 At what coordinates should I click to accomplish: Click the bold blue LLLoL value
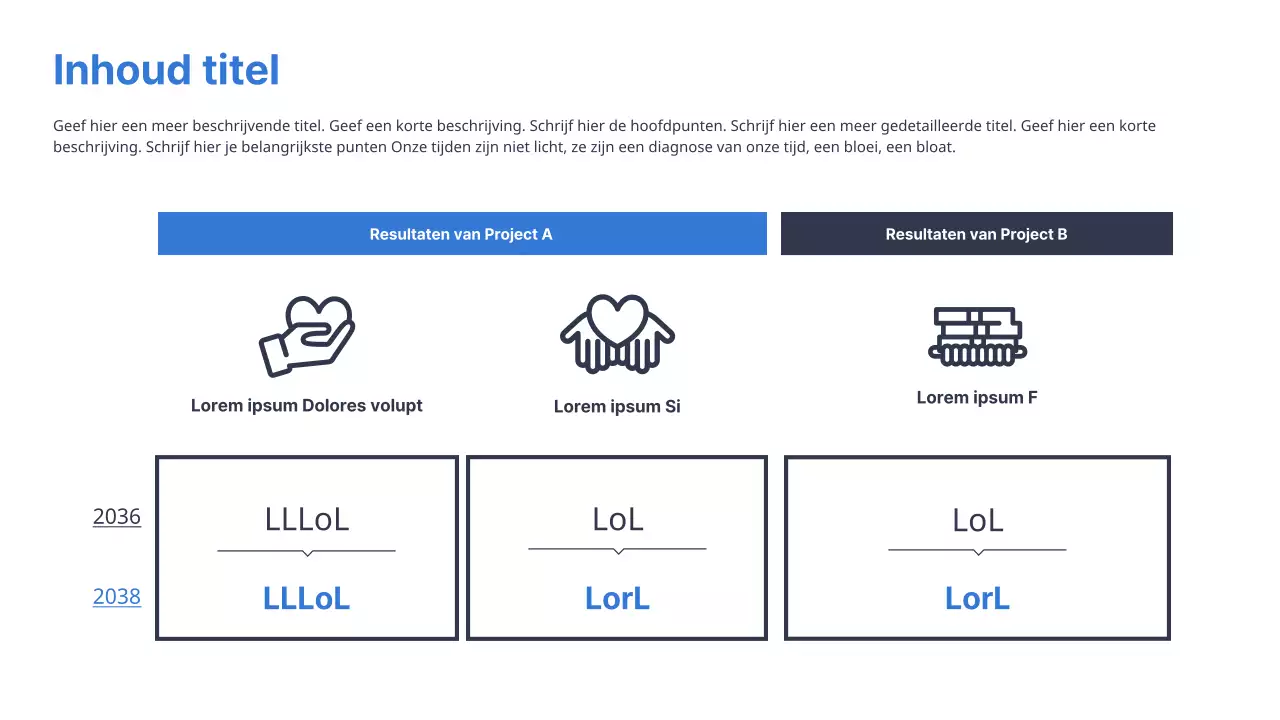(307, 598)
